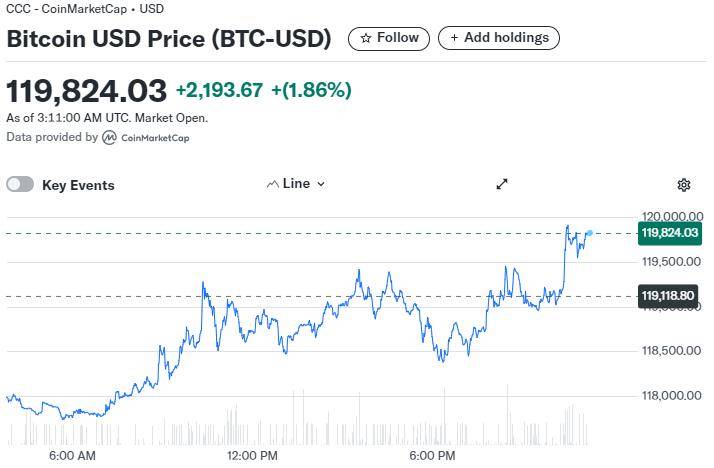Open chart settings gear

point(684,185)
